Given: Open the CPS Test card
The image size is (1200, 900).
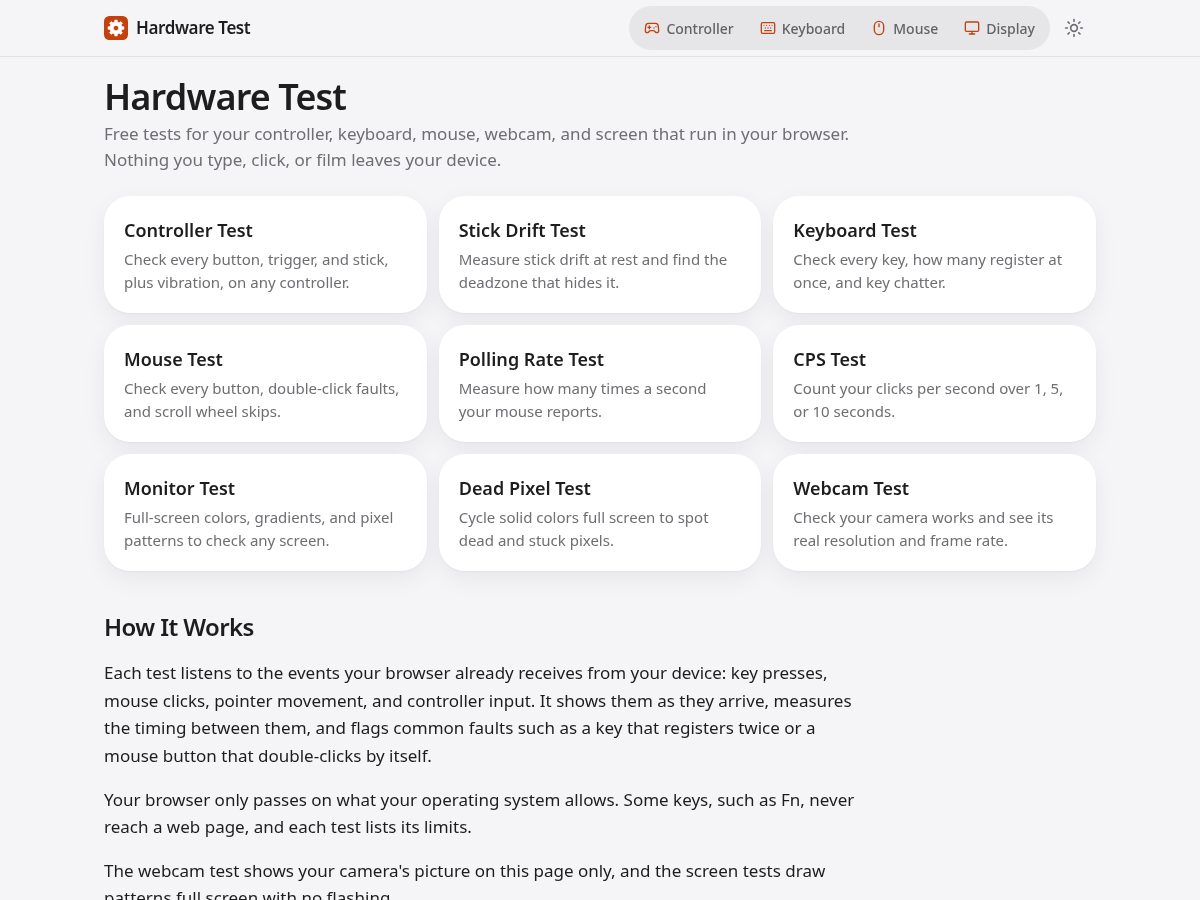Looking at the screenshot, I should (x=934, y=383).
